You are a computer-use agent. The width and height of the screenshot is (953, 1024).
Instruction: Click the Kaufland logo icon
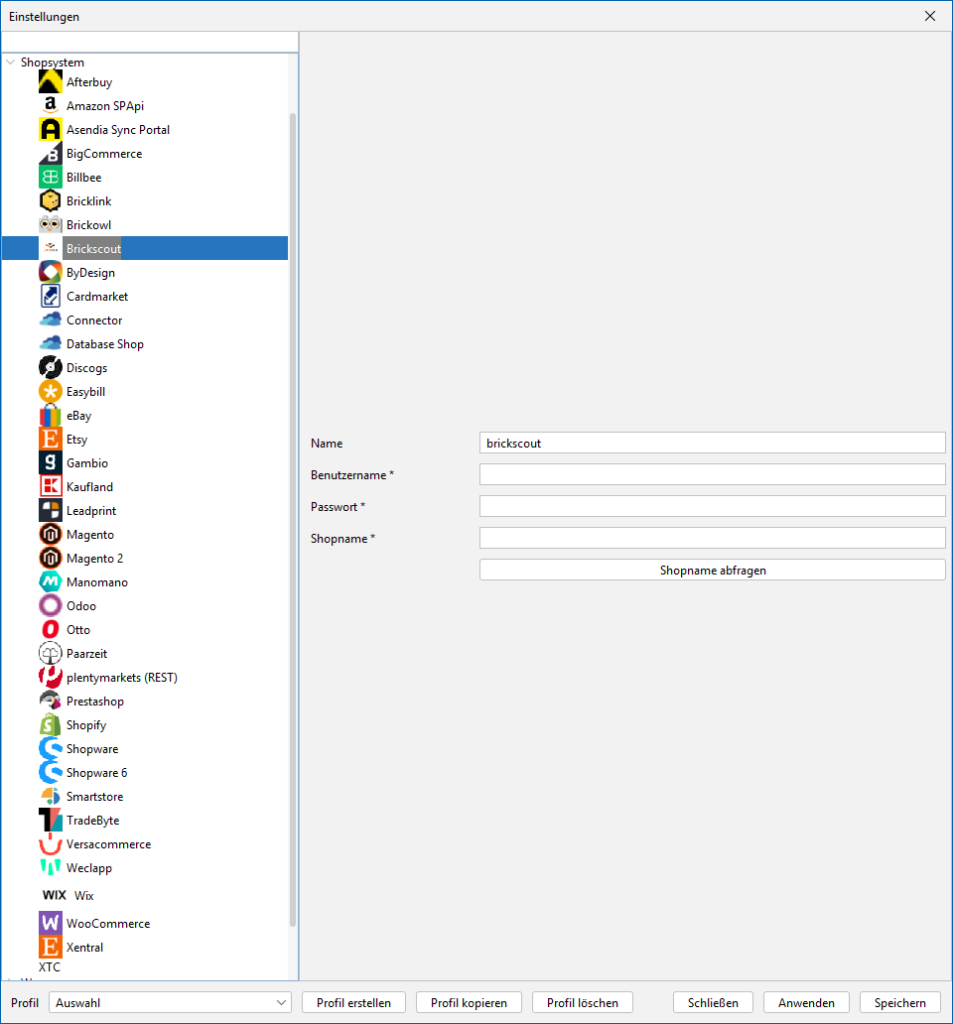pos(50,487)
